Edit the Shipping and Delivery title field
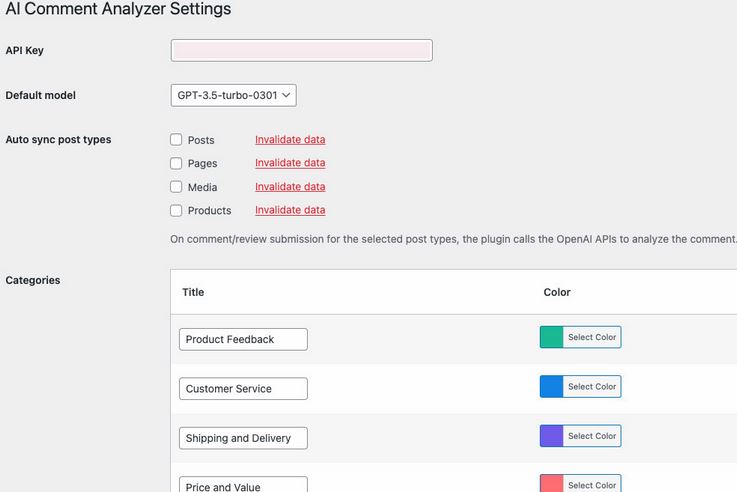This screenshot has width=737, height=492. pyautogui.click(x=243, y=438)
